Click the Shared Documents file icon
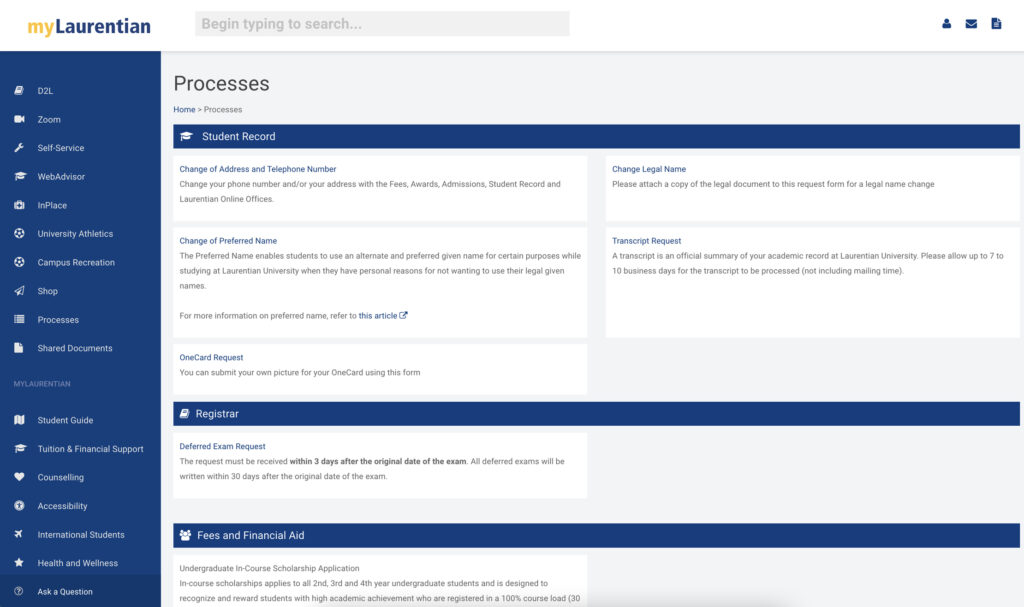 coord(18,348)
